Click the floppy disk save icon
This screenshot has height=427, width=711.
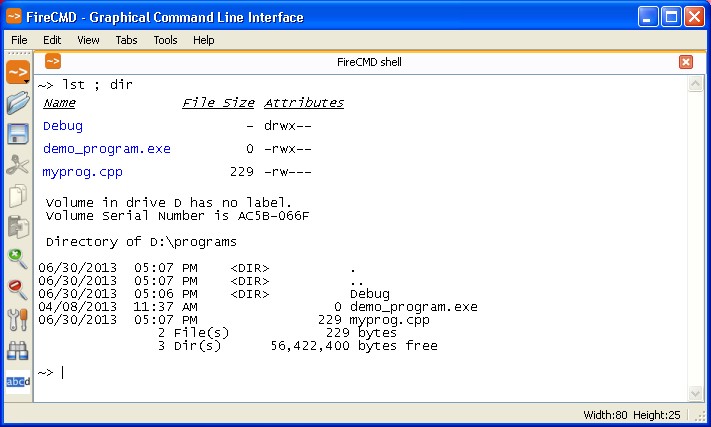[18, 134]
